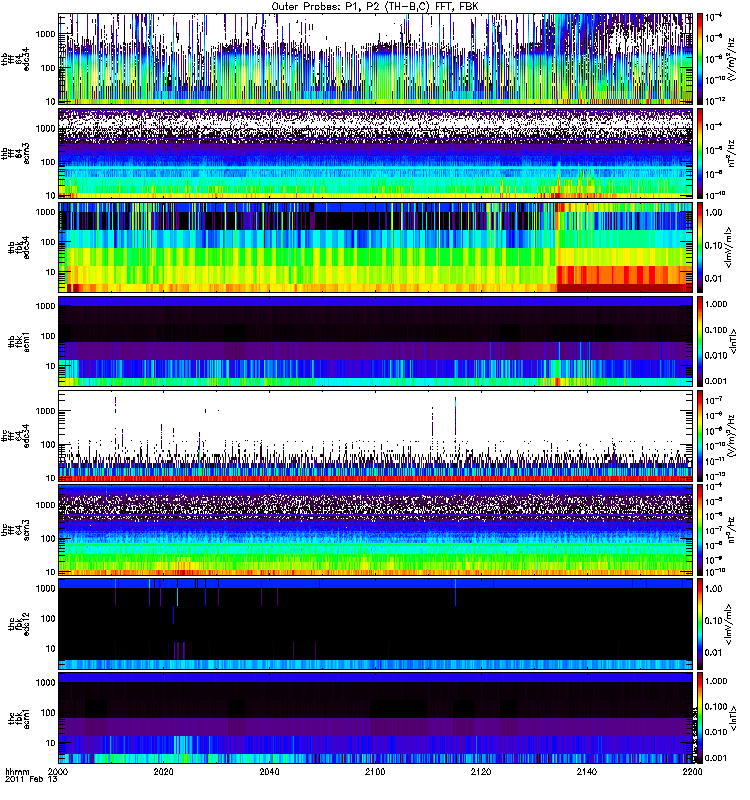750x800 pixels.
Task: Click the color bar beside thb fbk scm1 panel
Action: (x=701, y=341)
